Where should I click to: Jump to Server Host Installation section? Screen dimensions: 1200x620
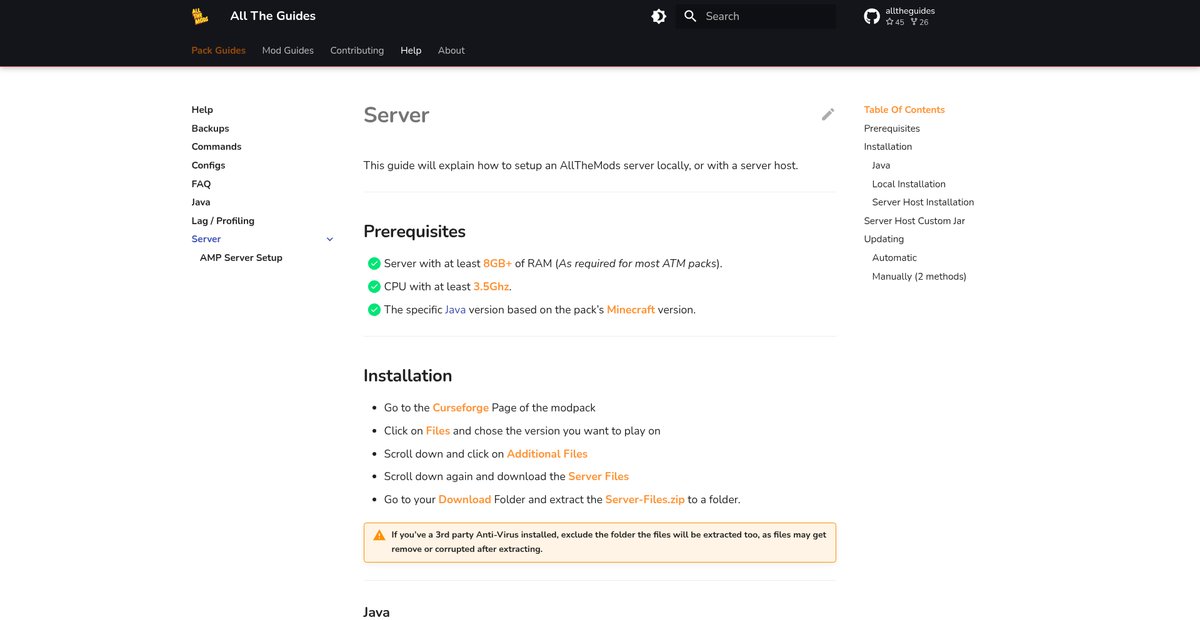click(x=923, y=202)
